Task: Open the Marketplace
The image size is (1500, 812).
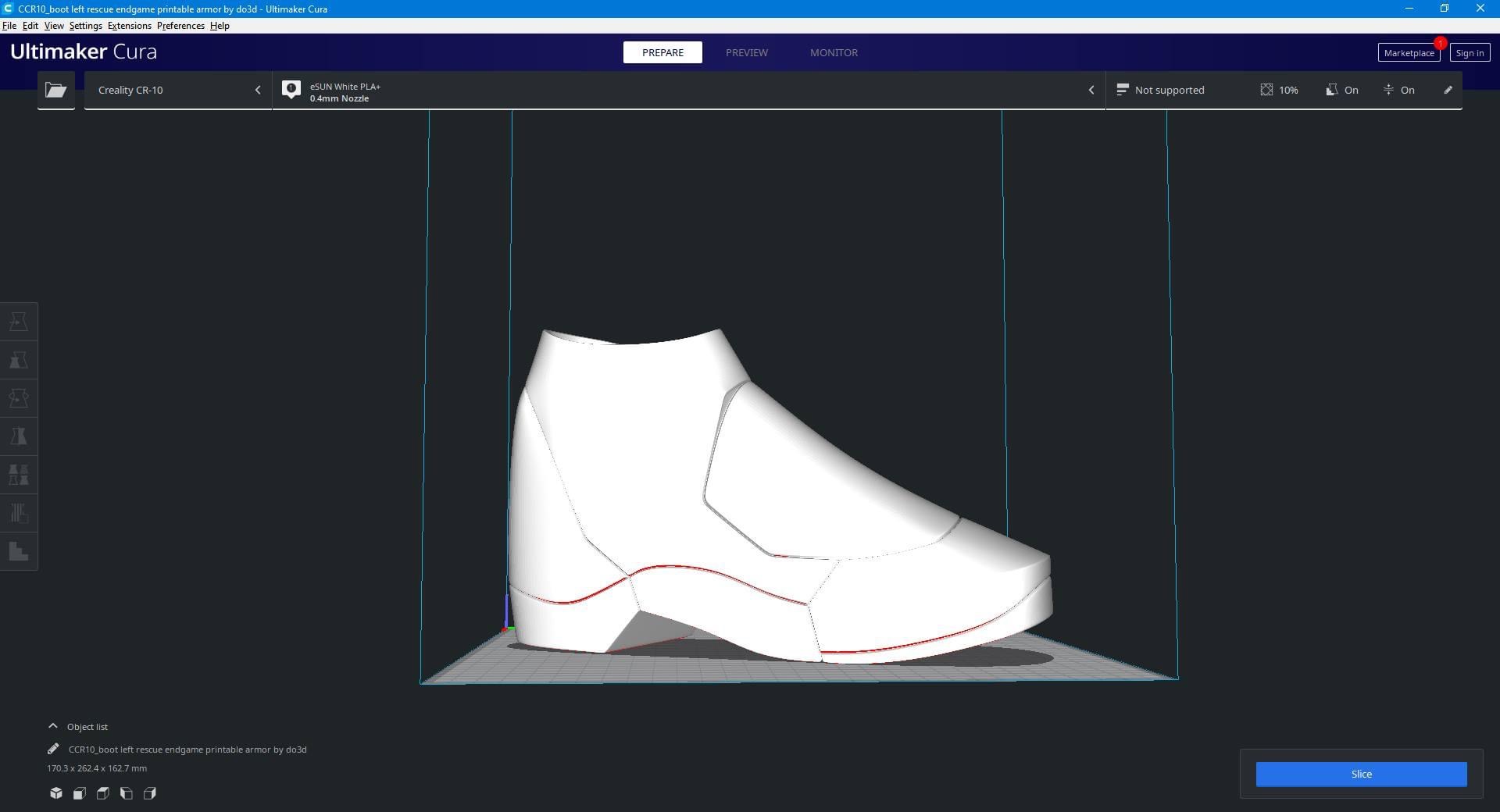Action: [x=1409, y=53]
